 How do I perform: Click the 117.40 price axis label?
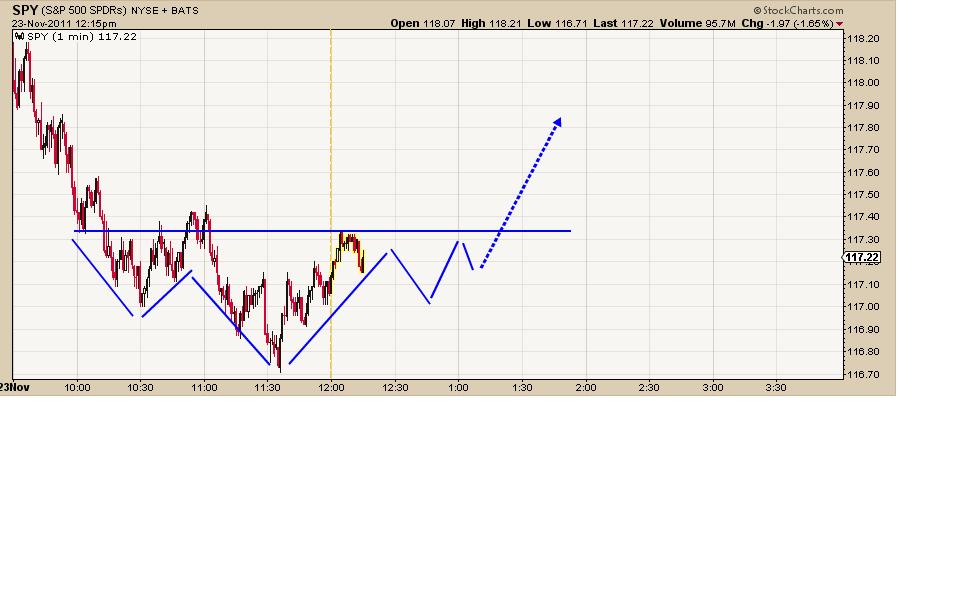pos(863,217)
